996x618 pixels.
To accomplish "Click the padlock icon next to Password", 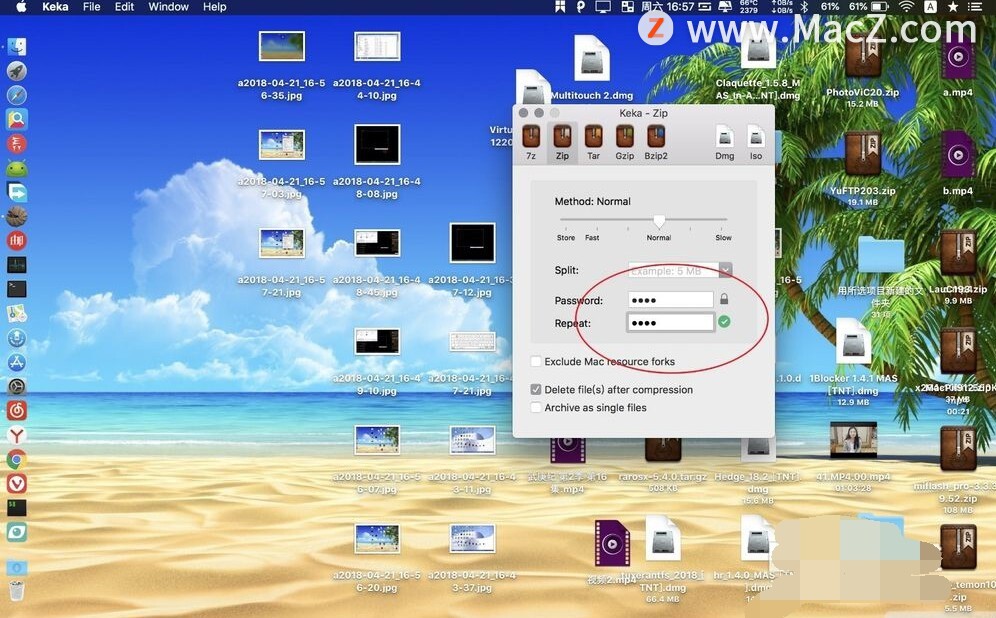I will 724,299.
